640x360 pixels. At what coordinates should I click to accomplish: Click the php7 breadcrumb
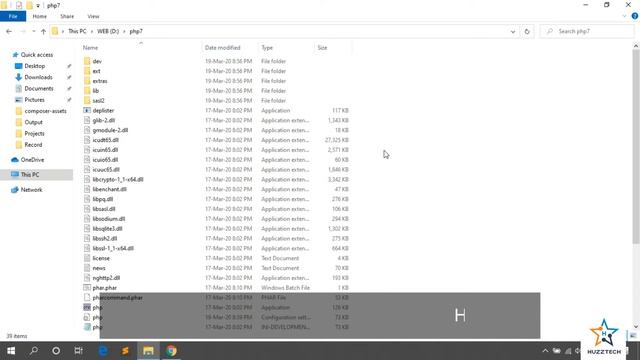(136, 31)
